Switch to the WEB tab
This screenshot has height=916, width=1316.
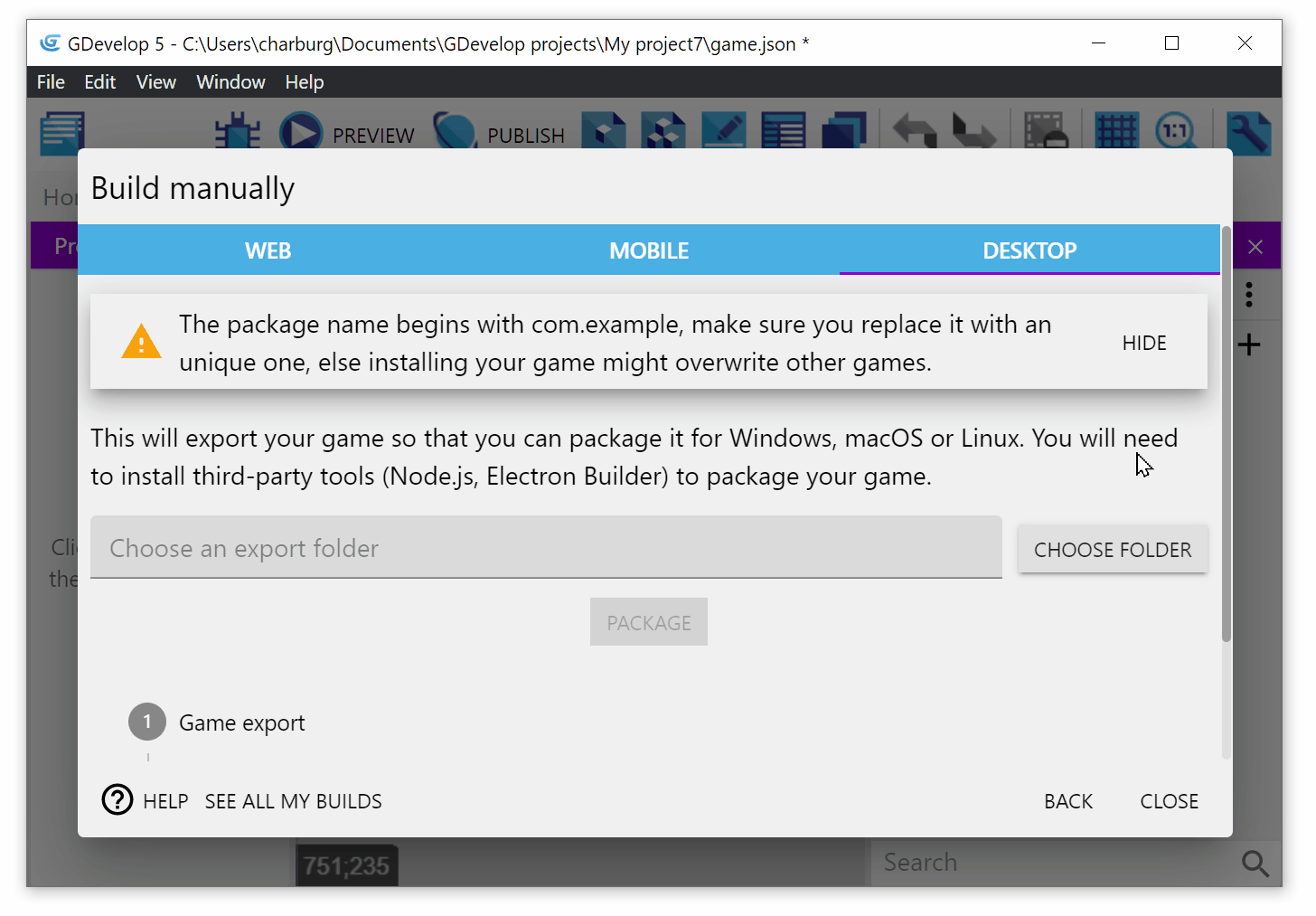(x=268, y=250)
